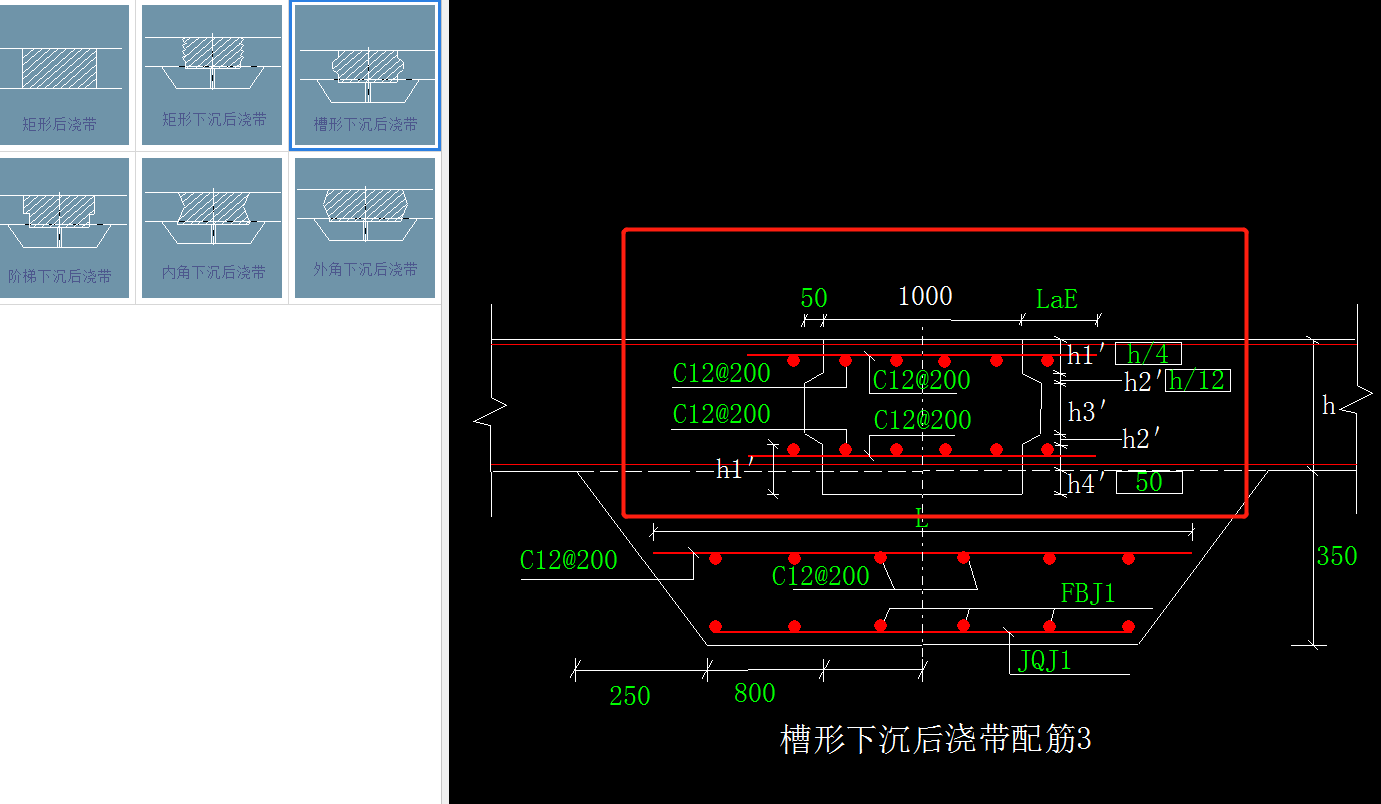Pick the 外角下沉后浇带 thumbnail
The image size is (1381, 804).
tap(365, 228)
